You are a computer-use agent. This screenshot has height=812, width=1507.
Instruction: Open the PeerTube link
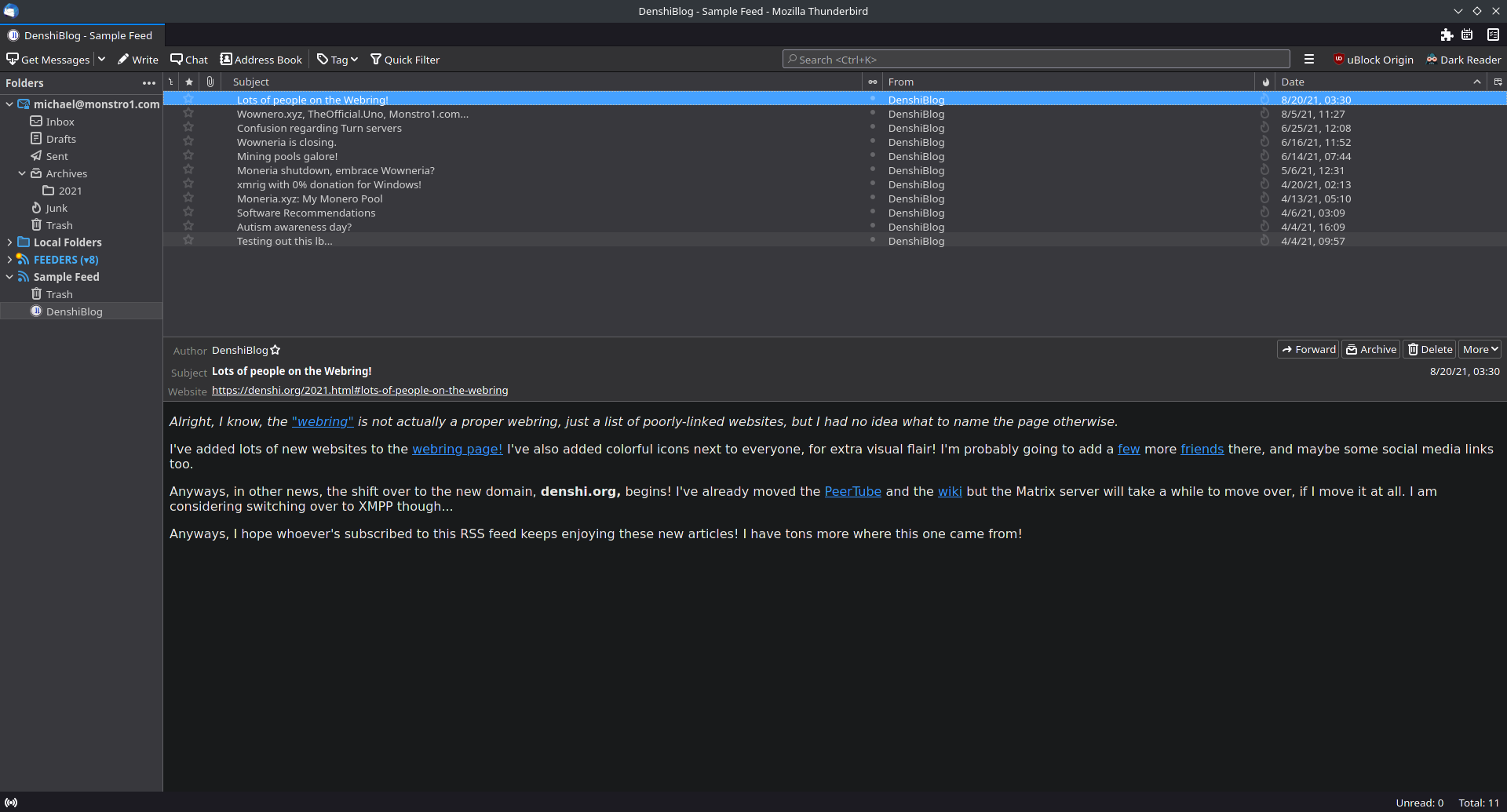852,491
